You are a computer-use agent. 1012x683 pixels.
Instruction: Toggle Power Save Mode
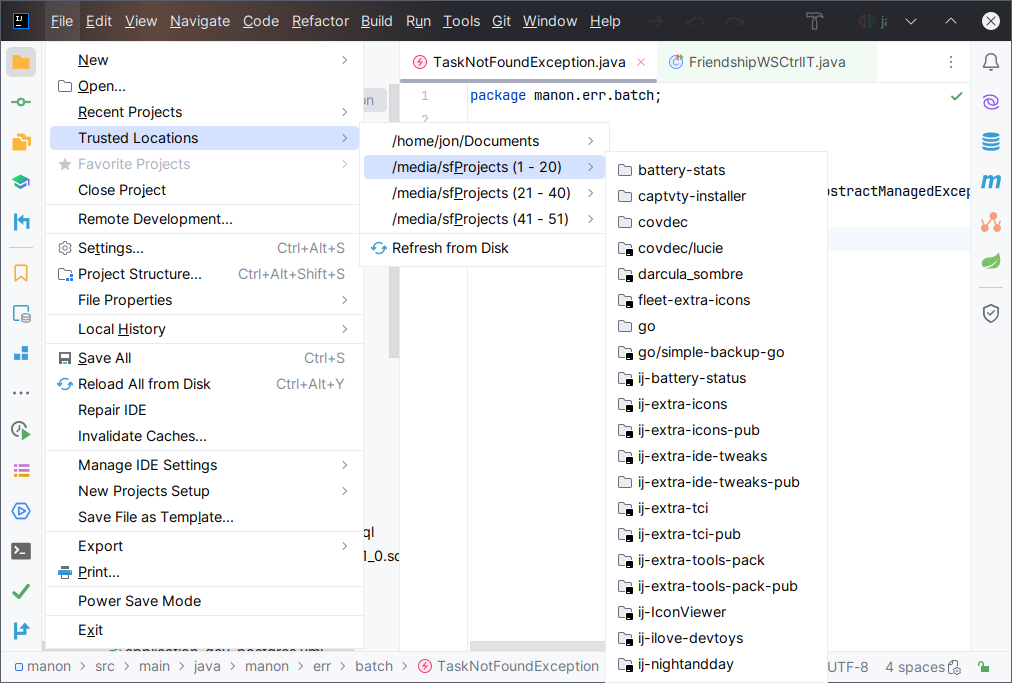coord(204,601)
